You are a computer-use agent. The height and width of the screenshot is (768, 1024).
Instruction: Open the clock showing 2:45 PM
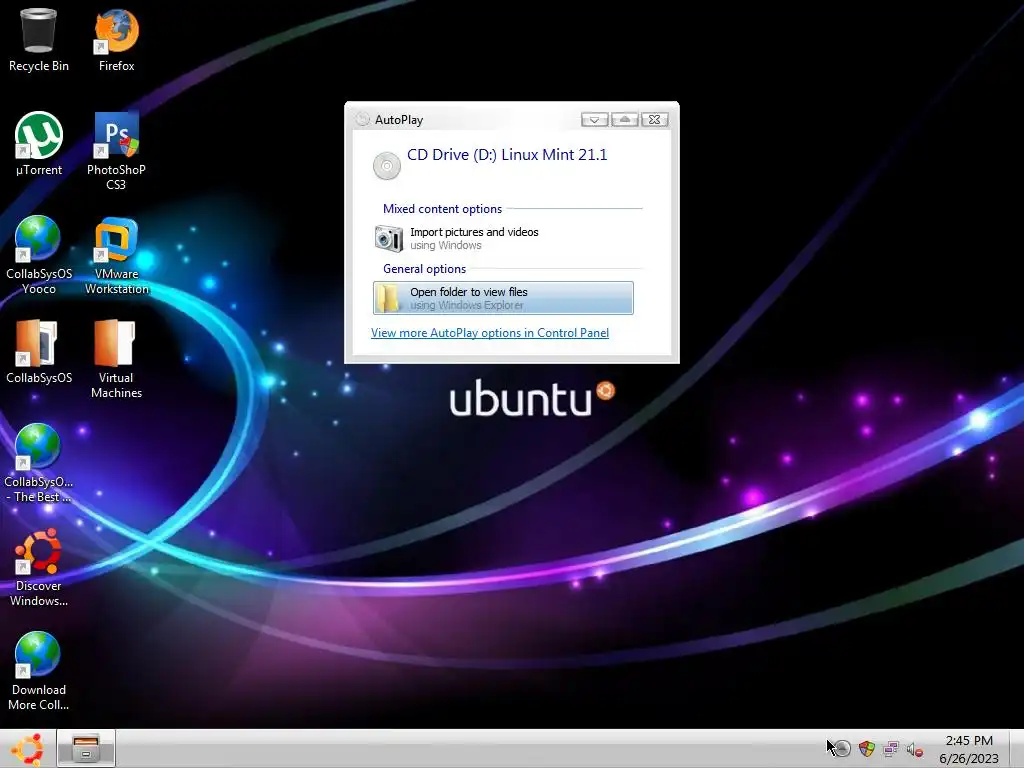click(969, 749)
